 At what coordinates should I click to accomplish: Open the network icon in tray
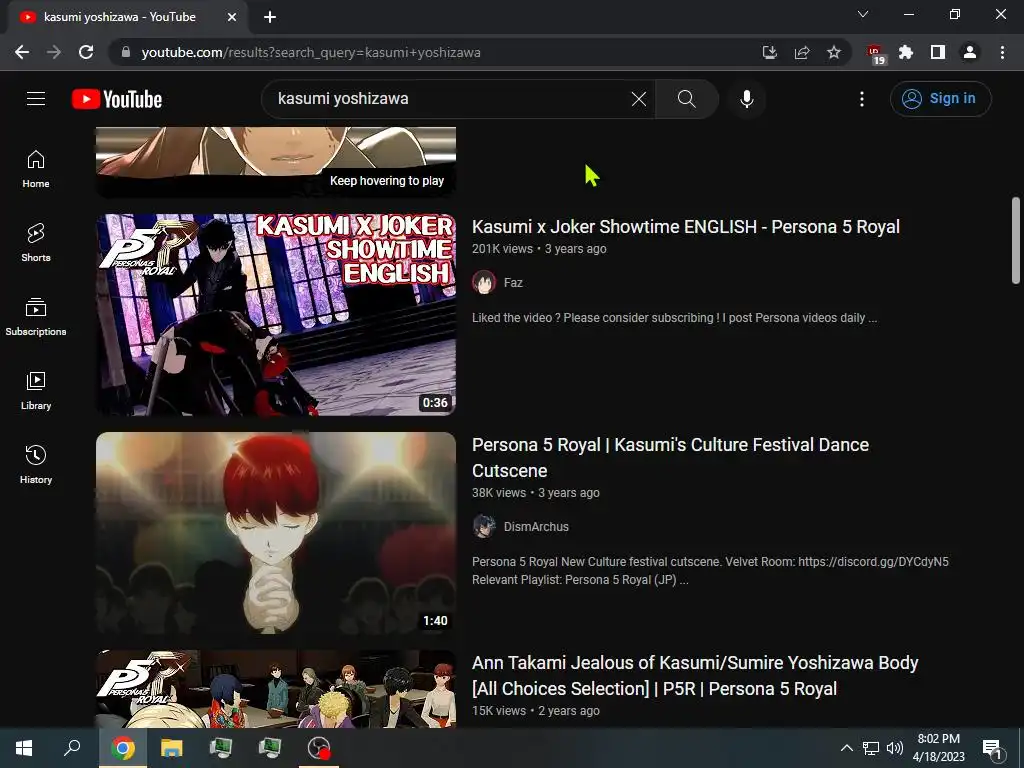click(x=871, y=748)
